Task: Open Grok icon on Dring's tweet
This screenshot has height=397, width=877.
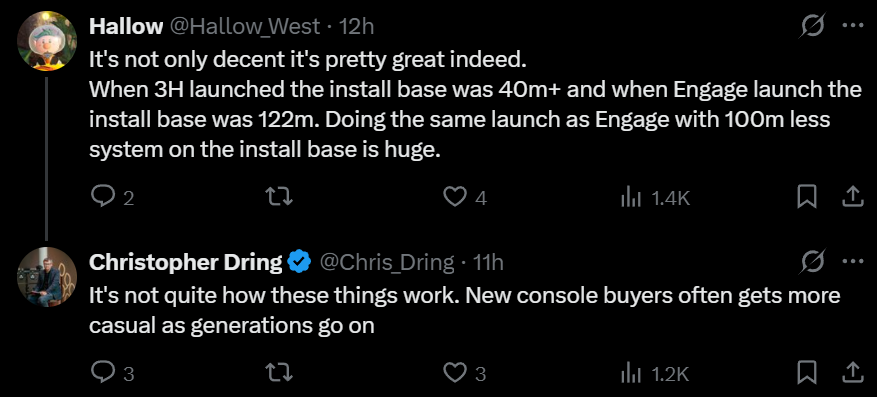Action: (811, 261)
